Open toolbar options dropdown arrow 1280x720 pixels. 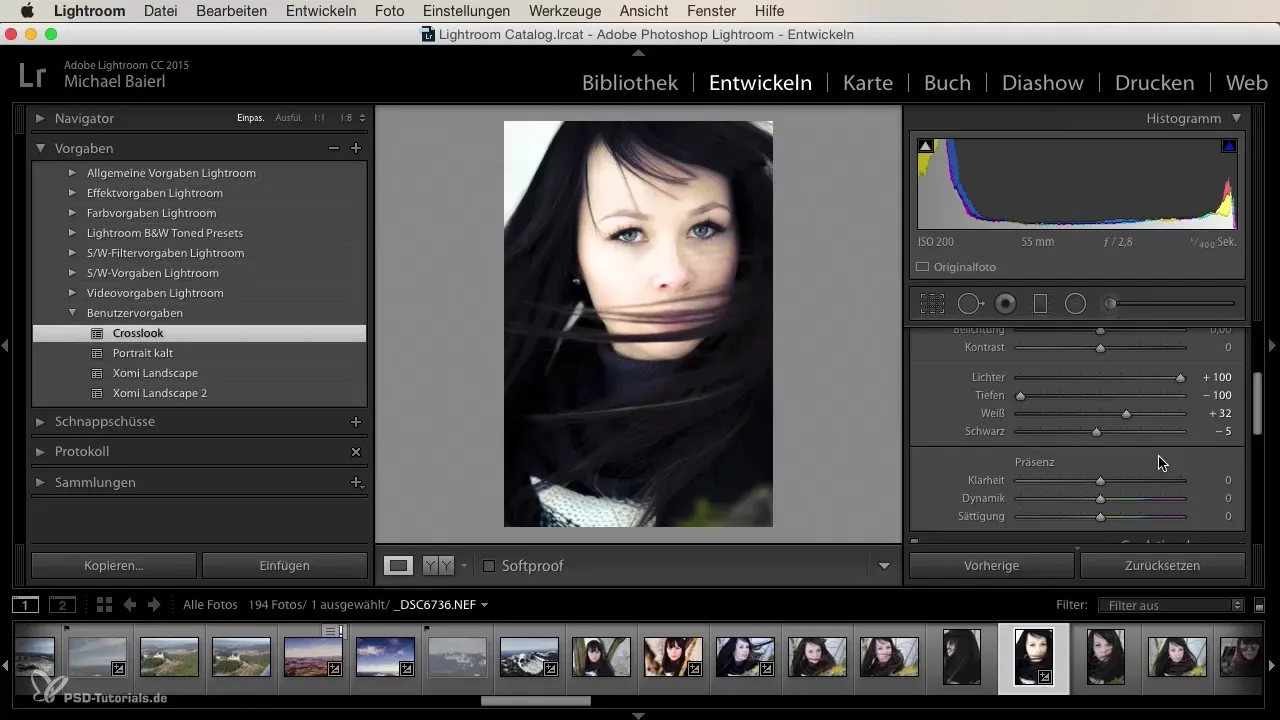pyautogui.click(x=884, y=566)
